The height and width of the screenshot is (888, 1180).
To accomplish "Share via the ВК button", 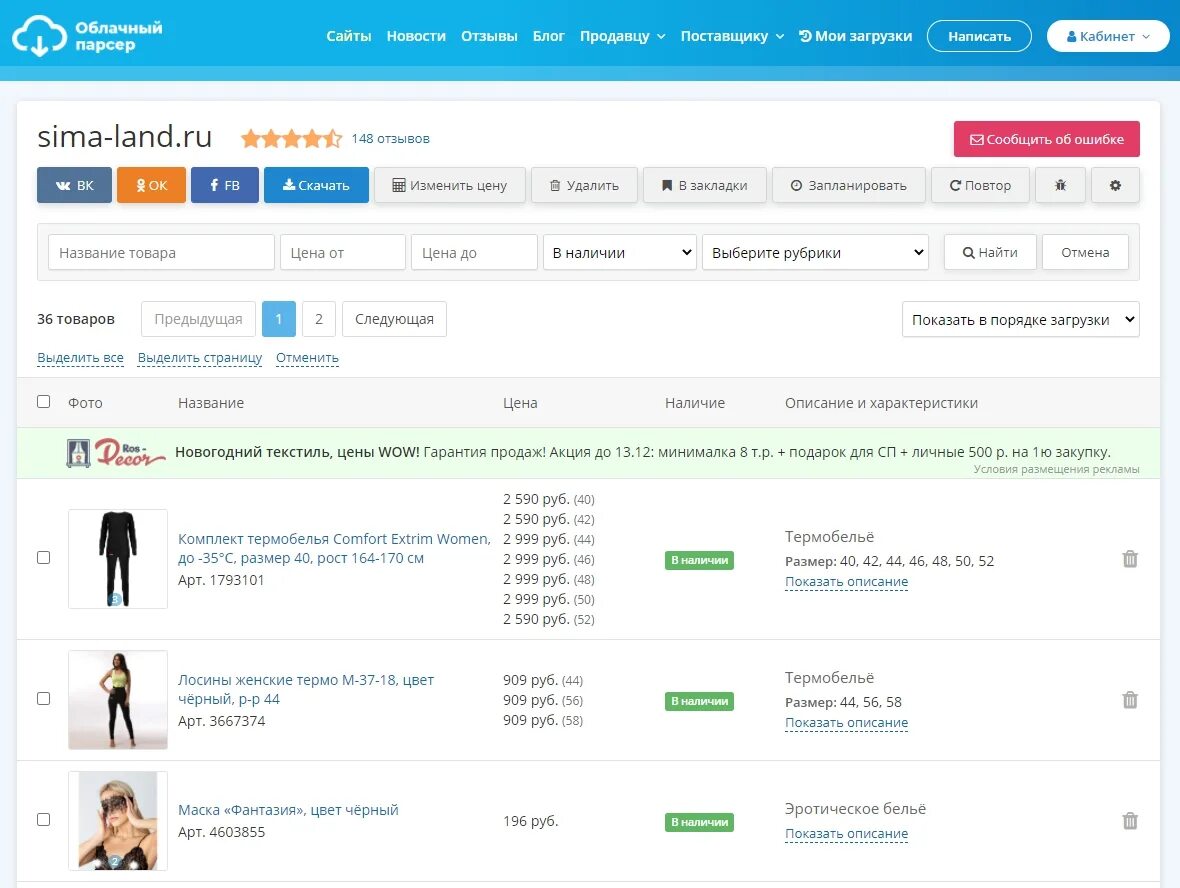I will [x=75, y=185].
